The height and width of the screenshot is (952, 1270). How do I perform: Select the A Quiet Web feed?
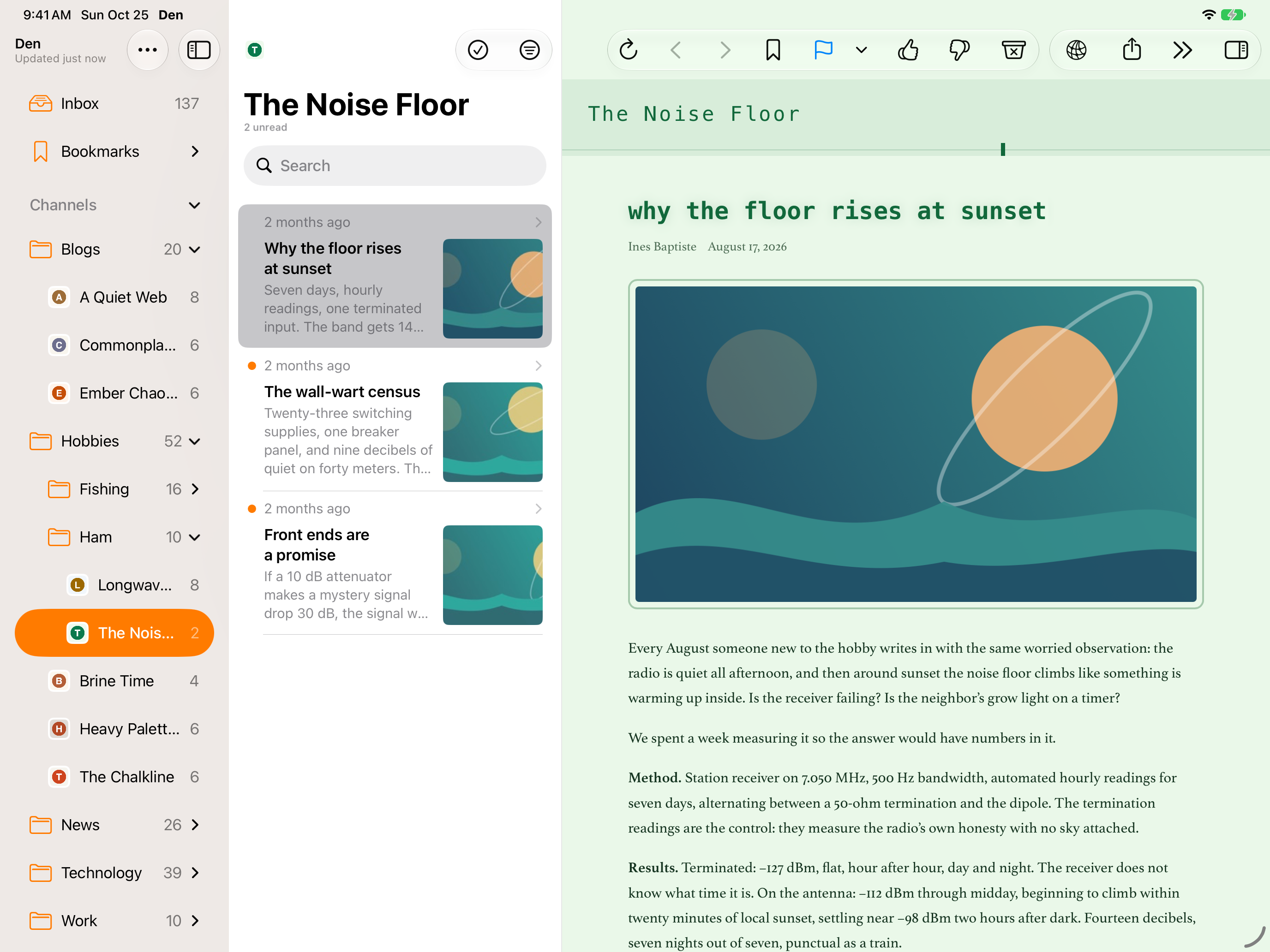click(x=114, y=297)
